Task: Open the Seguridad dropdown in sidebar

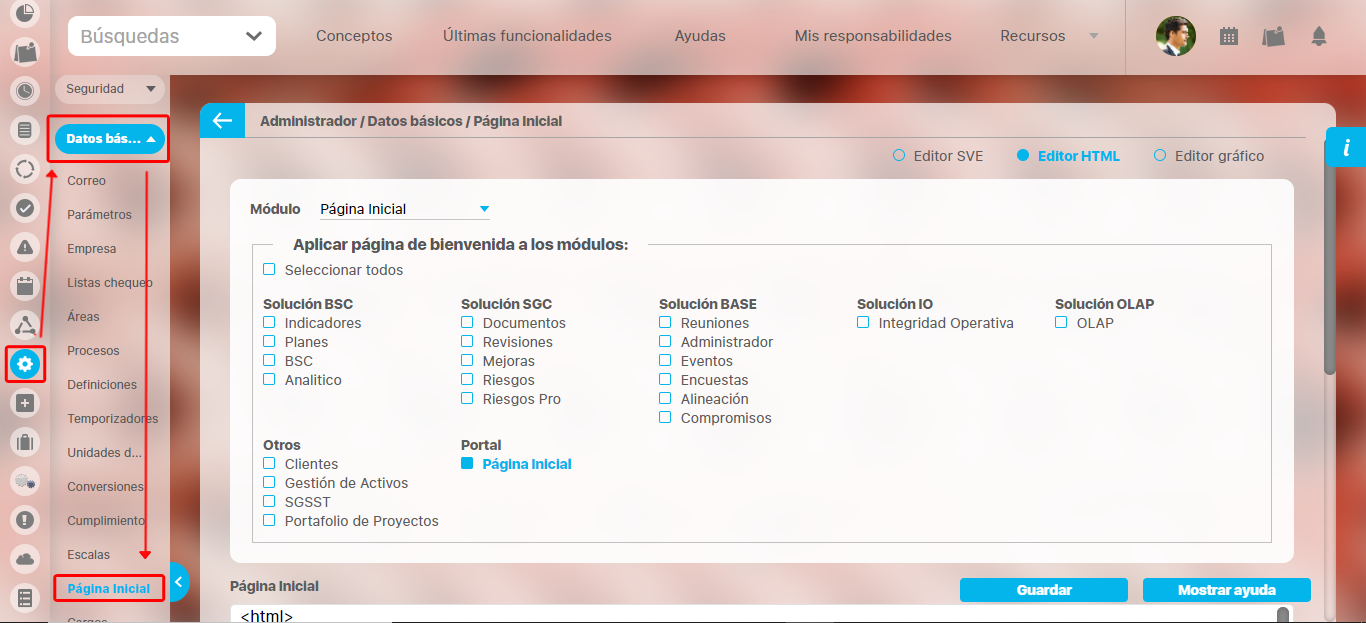Action: point(109,89)
